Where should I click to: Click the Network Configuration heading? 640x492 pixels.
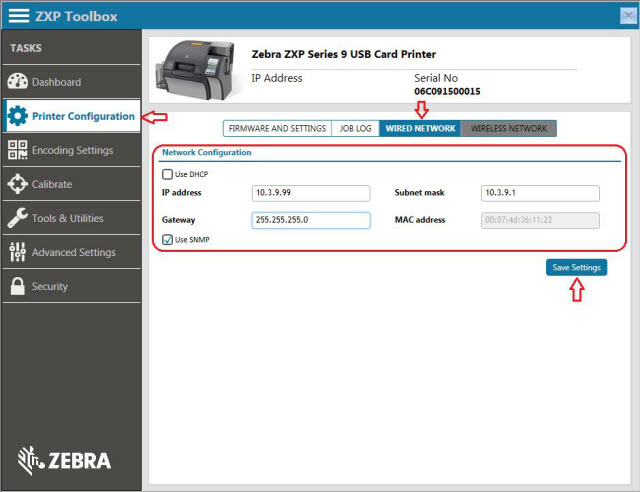pyautogui.click(x=207, y=152)
